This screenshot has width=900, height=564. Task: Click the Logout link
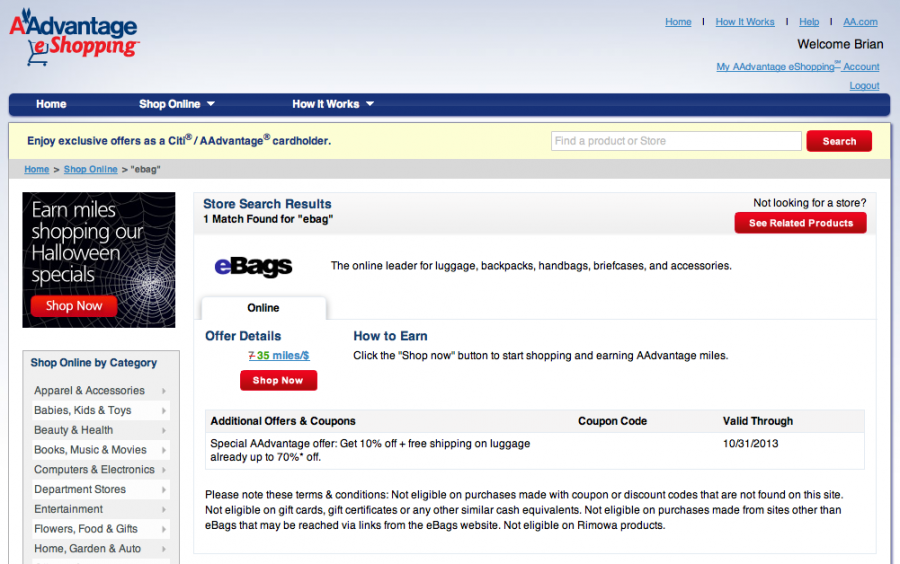(864, 85)
